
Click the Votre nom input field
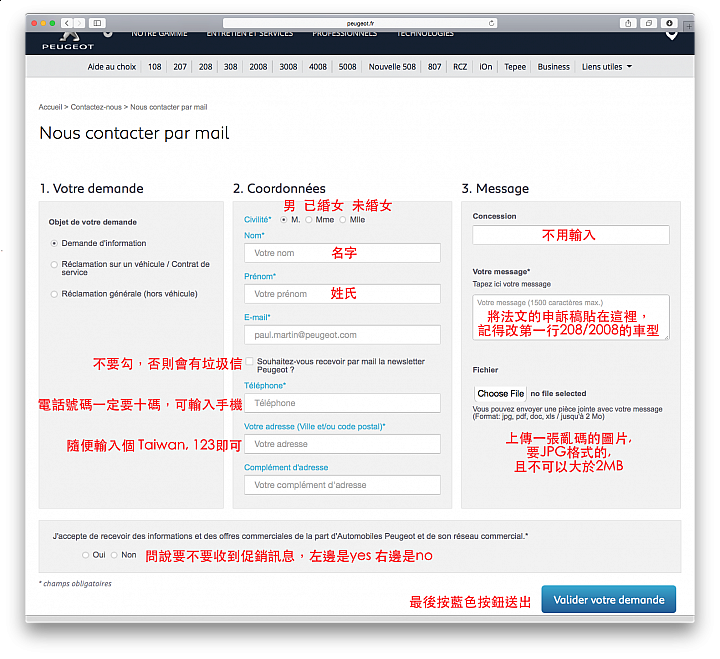pos(342,253)
